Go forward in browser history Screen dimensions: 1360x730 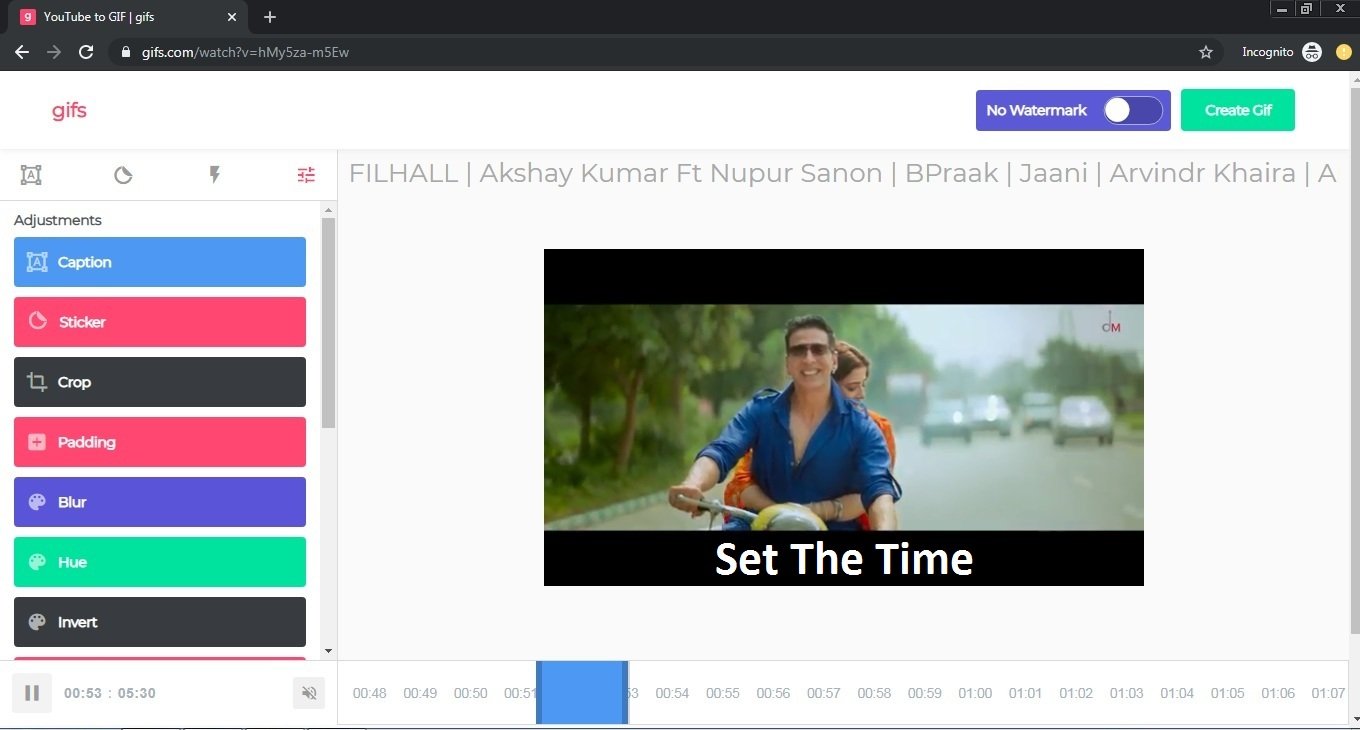[54, 52]
